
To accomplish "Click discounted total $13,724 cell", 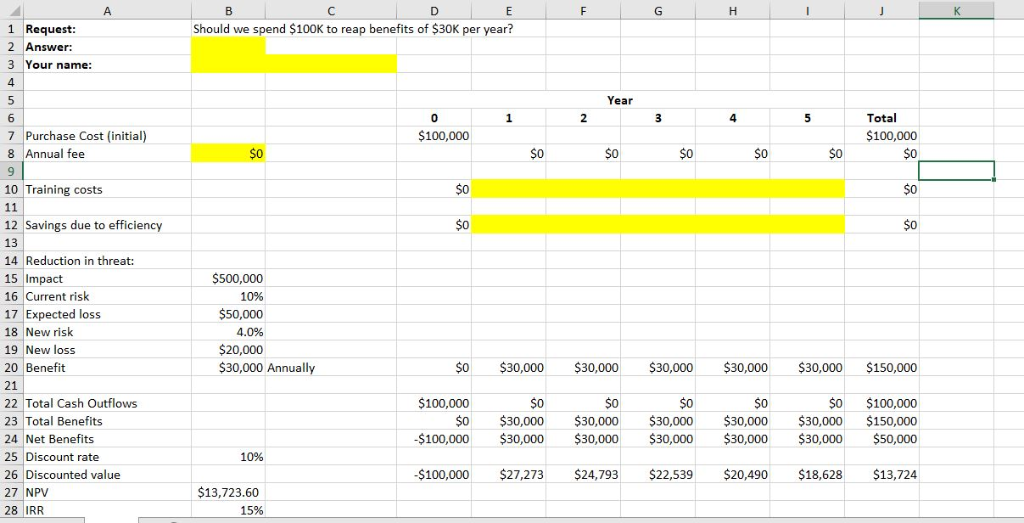I will click(882, 475).
